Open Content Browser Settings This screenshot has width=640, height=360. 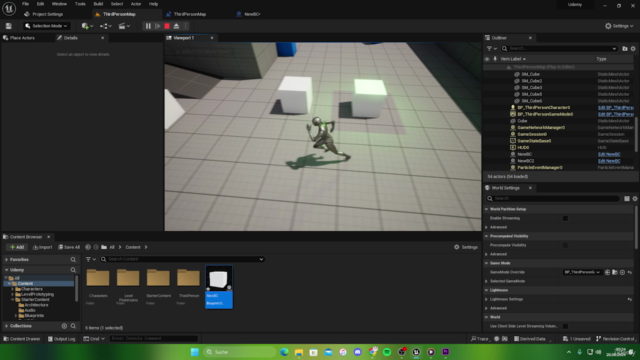tap(466, 247)
